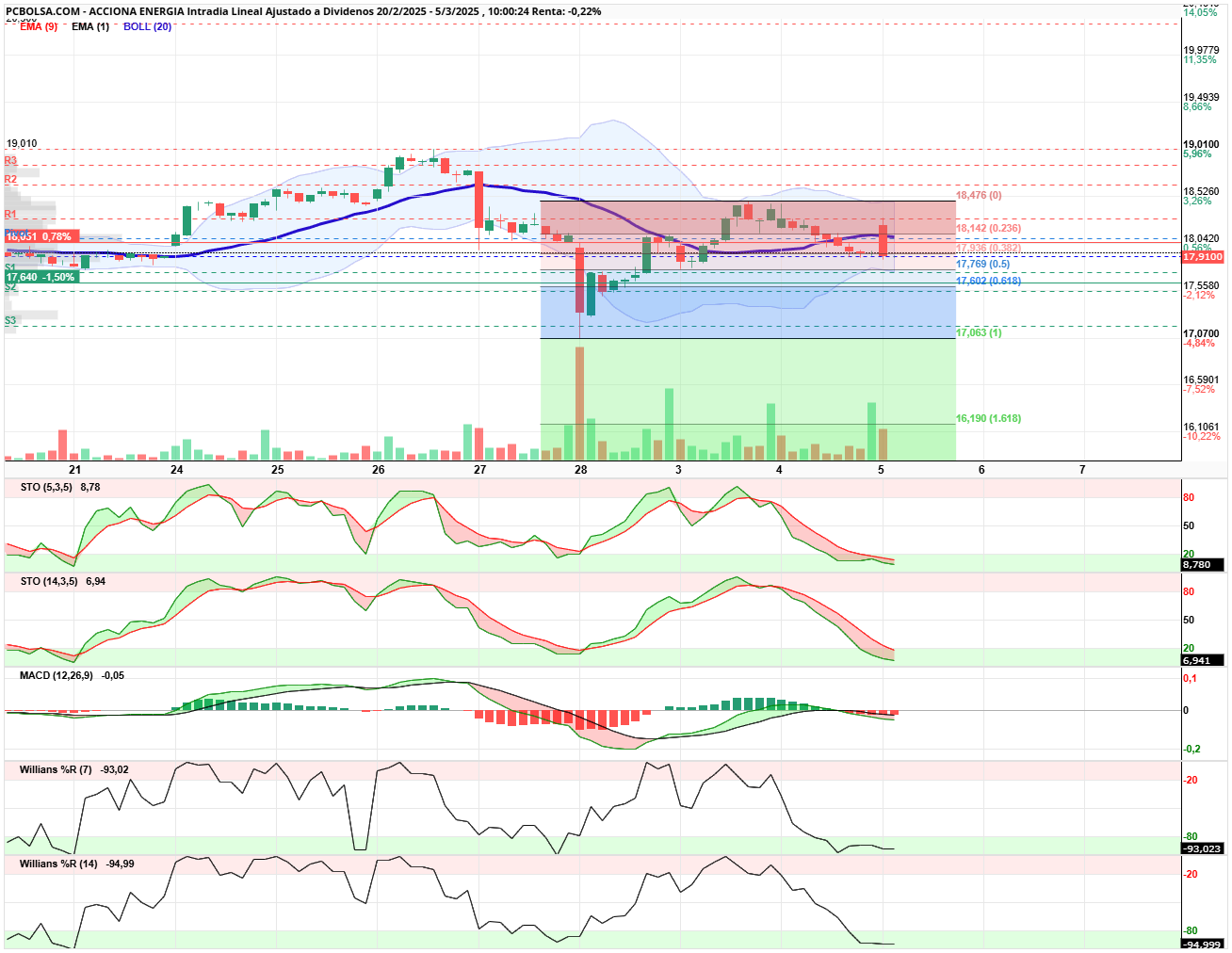Image resolution: width=1232 pixels, height=953 pixels.
Task: Click the green 17,640 -1,50% price tag
Action: tap(41, 277)
